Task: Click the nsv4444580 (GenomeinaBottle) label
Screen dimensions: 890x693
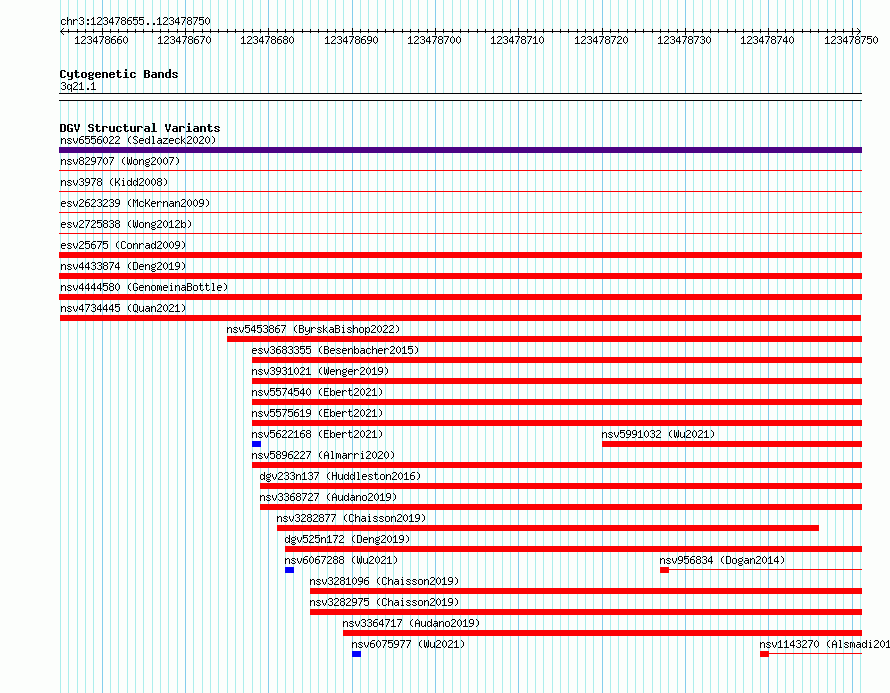Action: (x=144, y=287)
